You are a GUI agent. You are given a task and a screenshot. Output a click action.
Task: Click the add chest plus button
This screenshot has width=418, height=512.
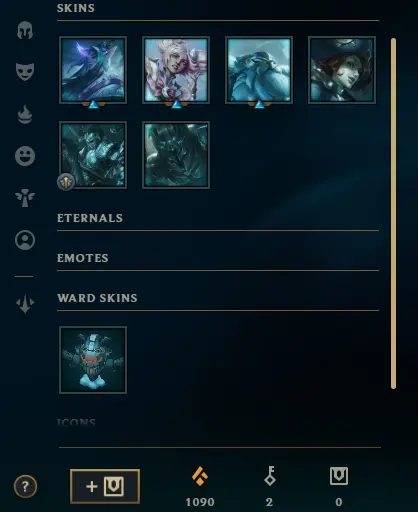pyautogui.click(x=105, y=486)
